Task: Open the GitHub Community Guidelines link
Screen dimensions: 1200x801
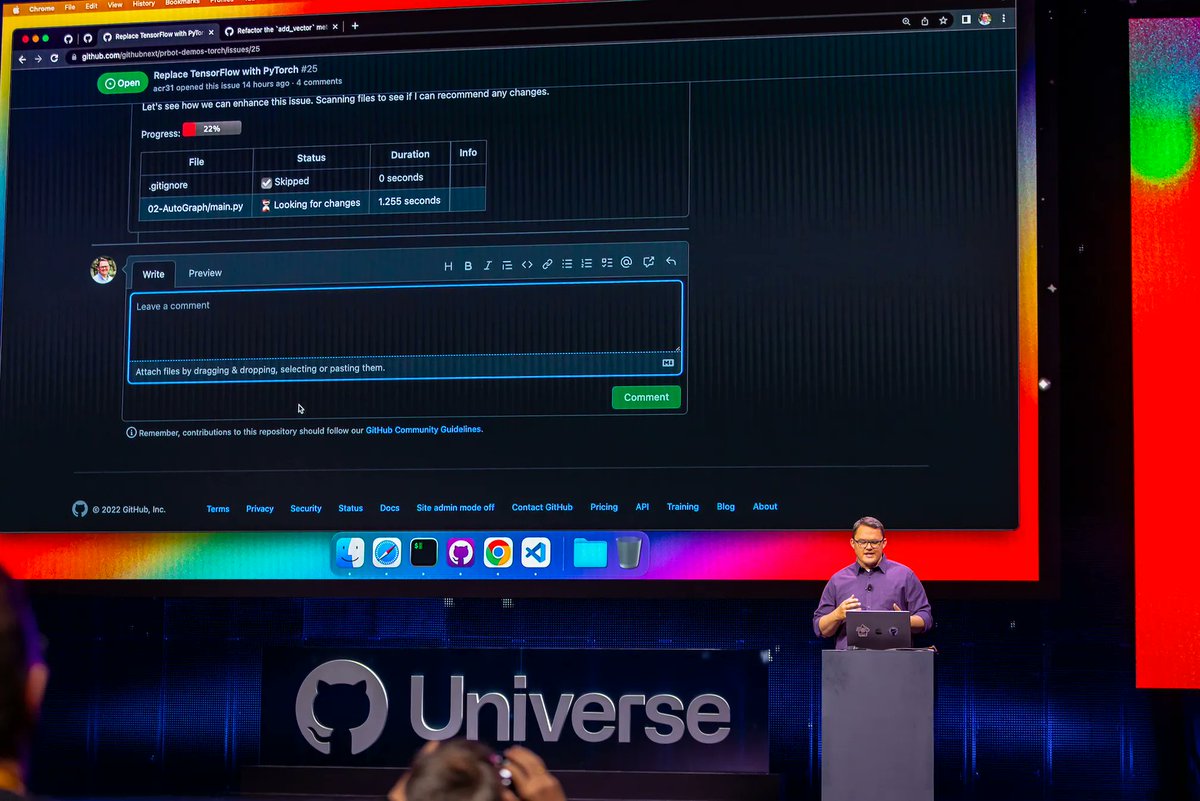Action: (424, 430)
